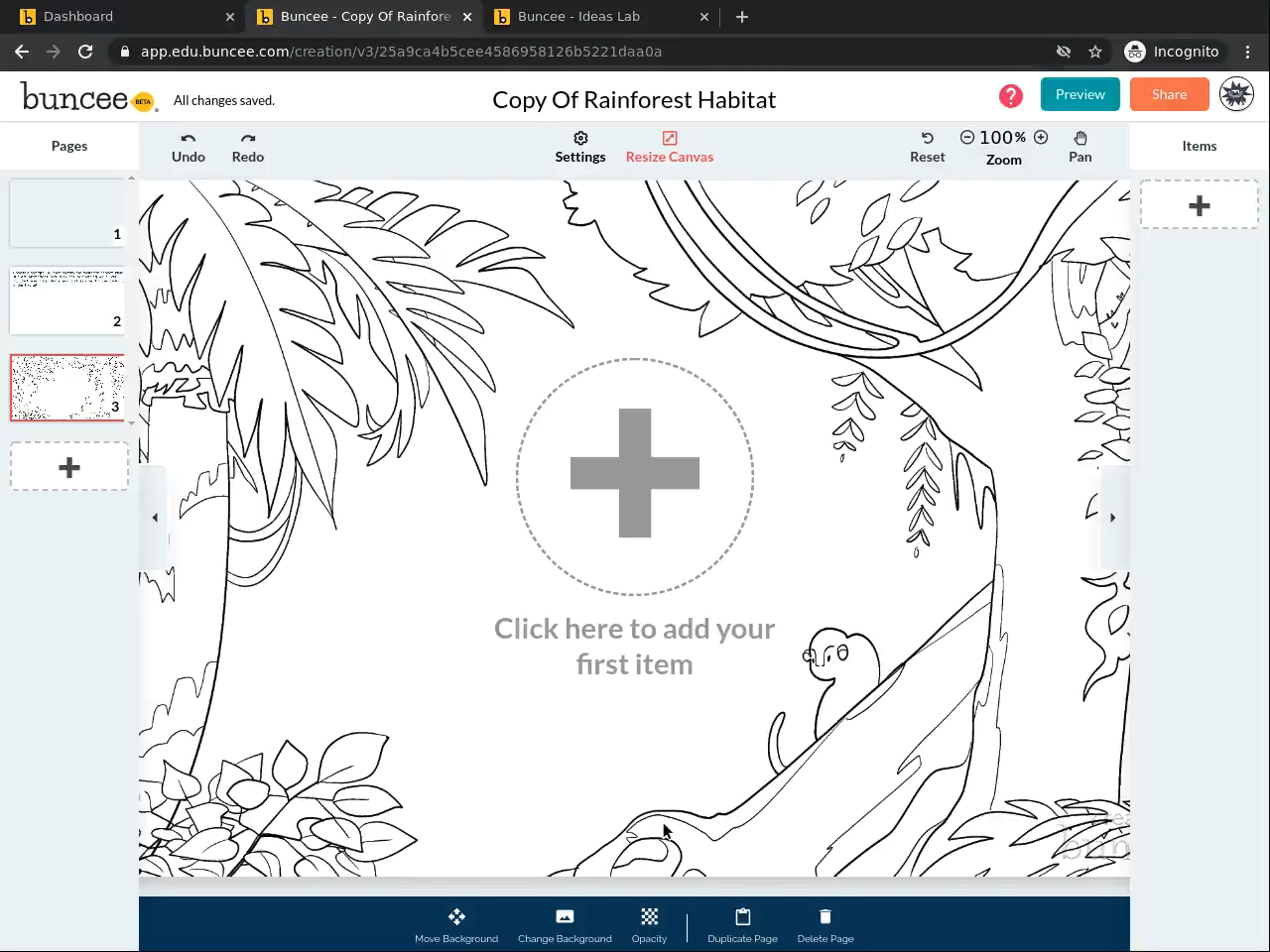This screenshot has height=952, width=1270.
Task: Duplicate the current page
Action: pos(742,925)
